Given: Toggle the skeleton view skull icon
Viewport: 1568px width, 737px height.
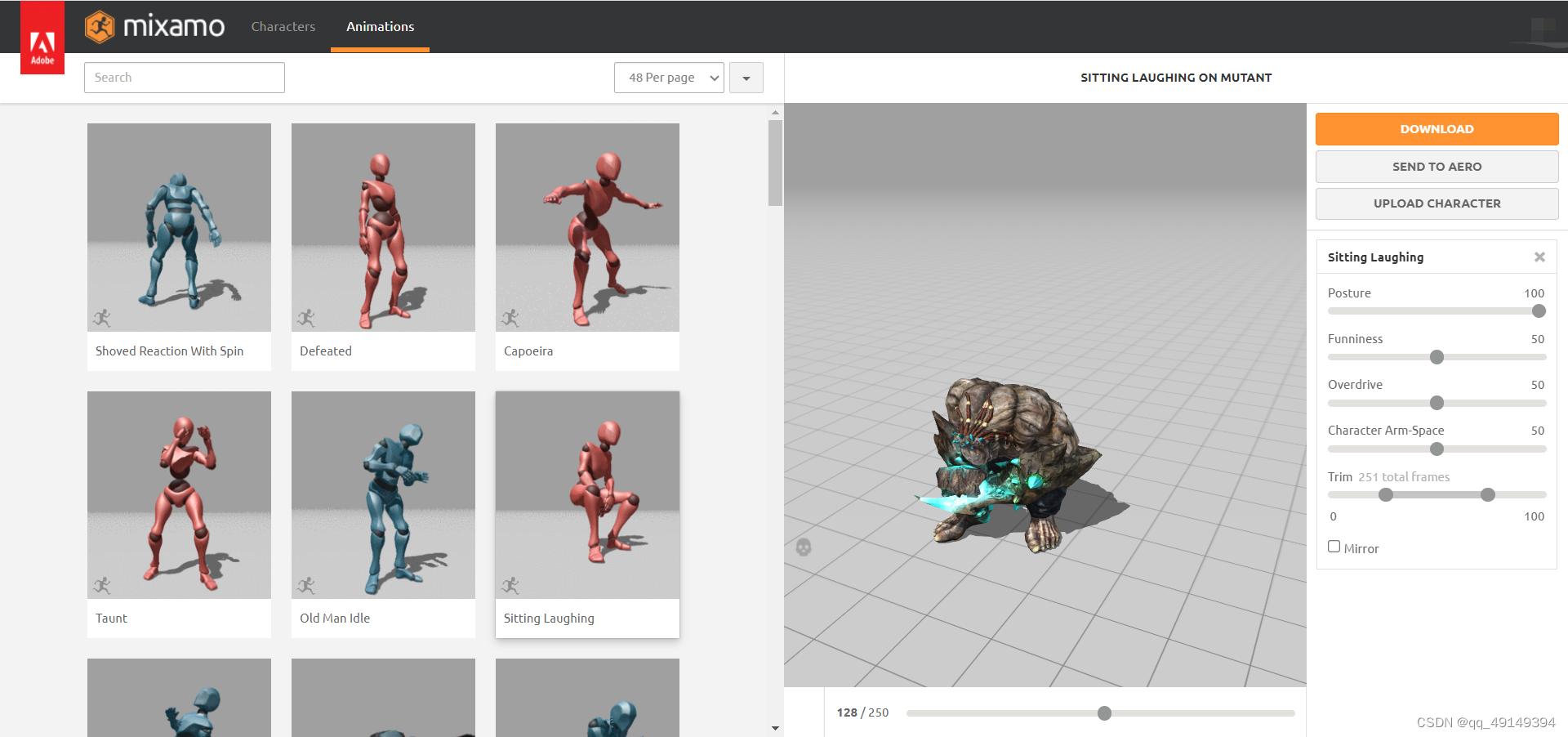Looking at the screenshot, I should 804,547.
